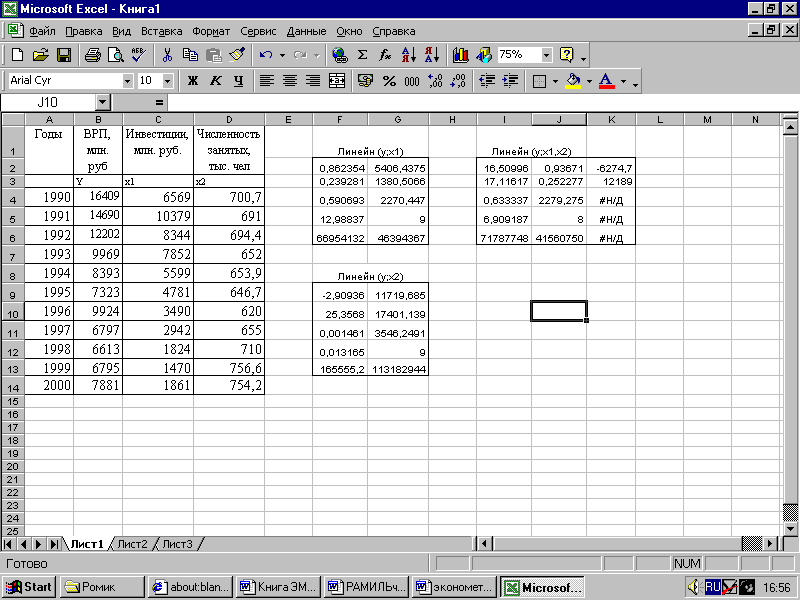Image resolution: width=800 pixels, height=600 pixels.
Task: Expand the Arial Cyr font dropdown
Action: coord(127,81)
